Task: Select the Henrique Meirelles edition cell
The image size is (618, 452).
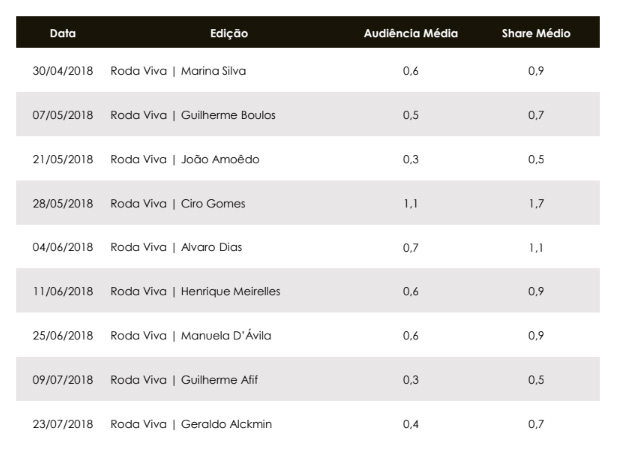Action: (x=195, y=291)
